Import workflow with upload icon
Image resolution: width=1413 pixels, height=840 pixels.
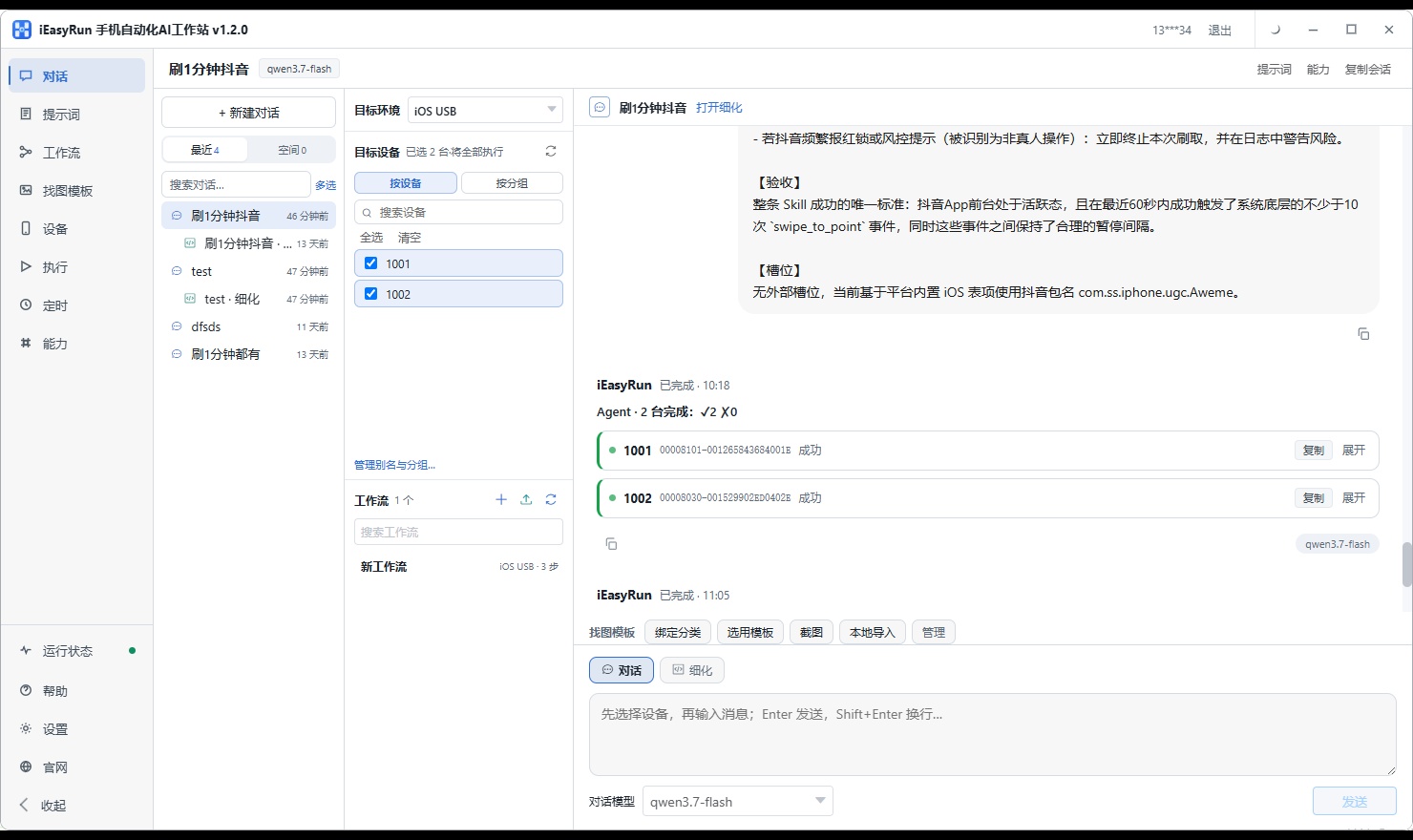click(x=526, y=499)
